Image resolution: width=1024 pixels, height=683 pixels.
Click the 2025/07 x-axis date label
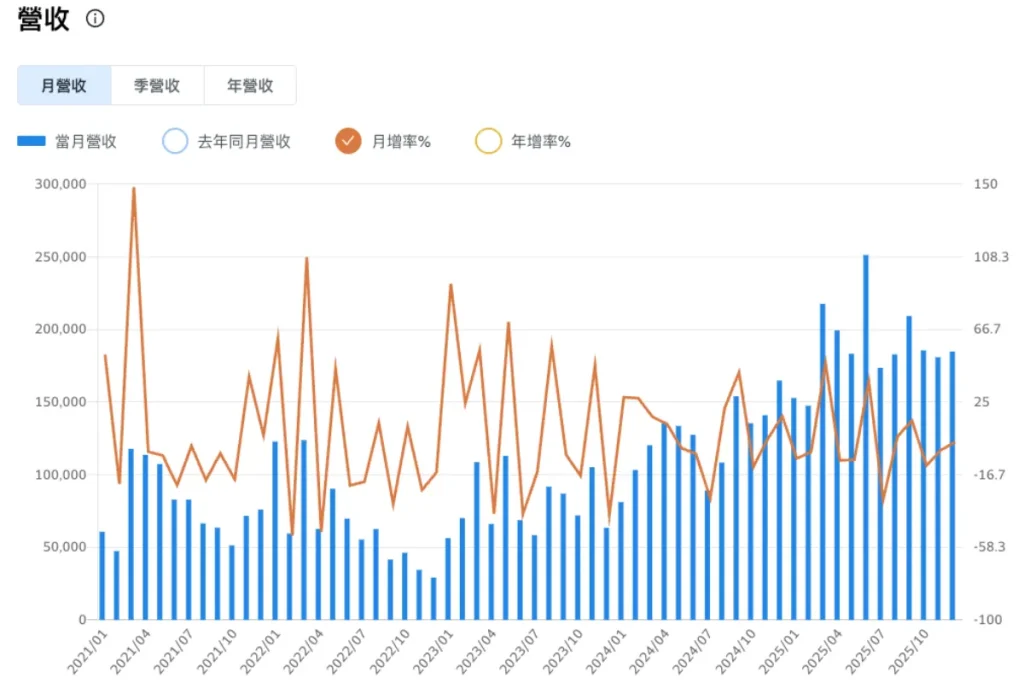coord(865,652)
